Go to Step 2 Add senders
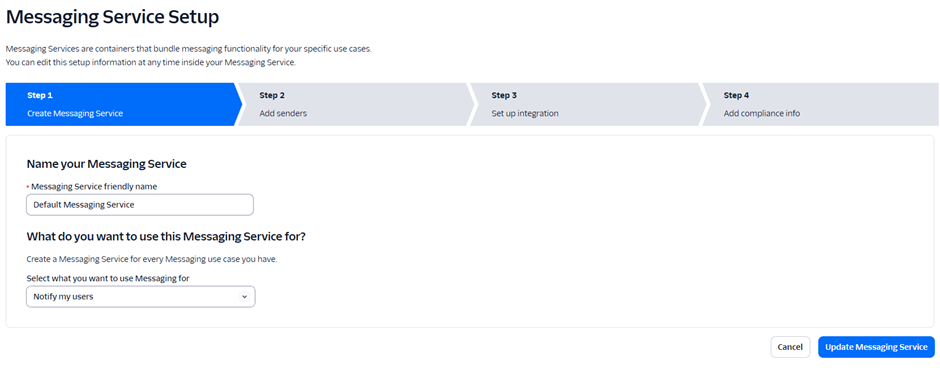The image size is (940, 368). pos(354,104)
